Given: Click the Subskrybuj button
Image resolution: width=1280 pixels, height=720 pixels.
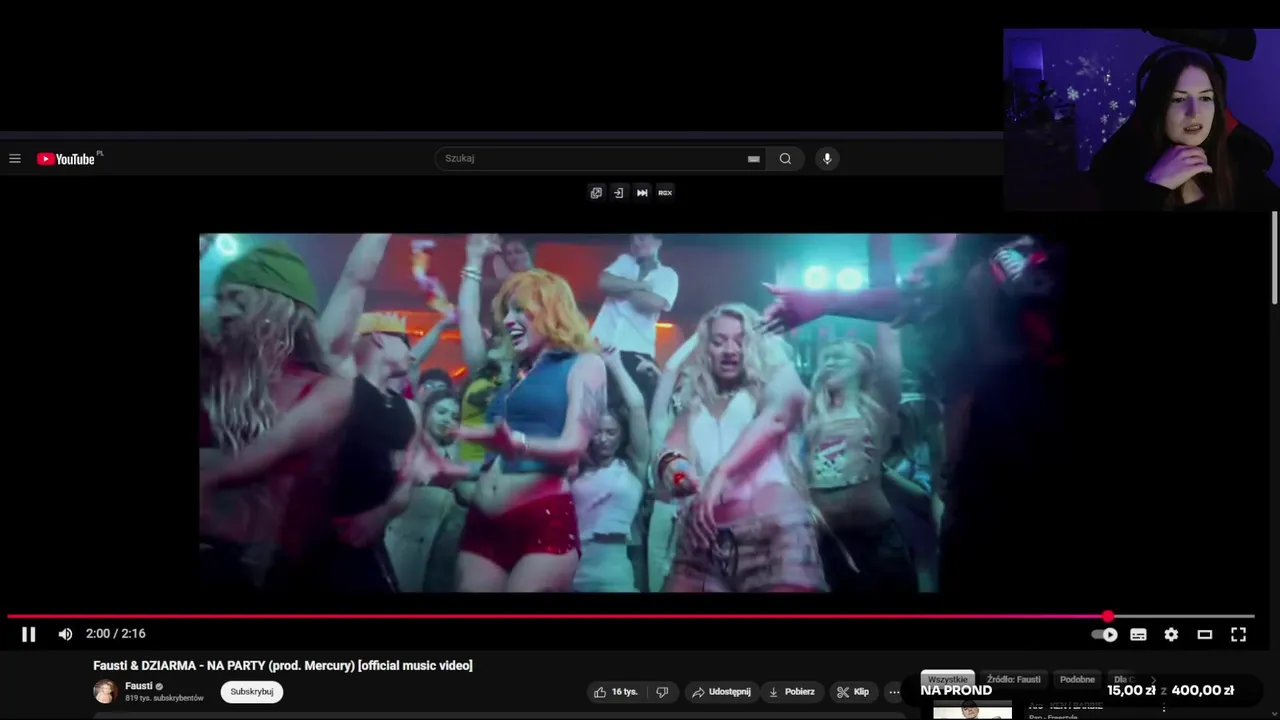Looking at the screenshot, I should (252, 692).
